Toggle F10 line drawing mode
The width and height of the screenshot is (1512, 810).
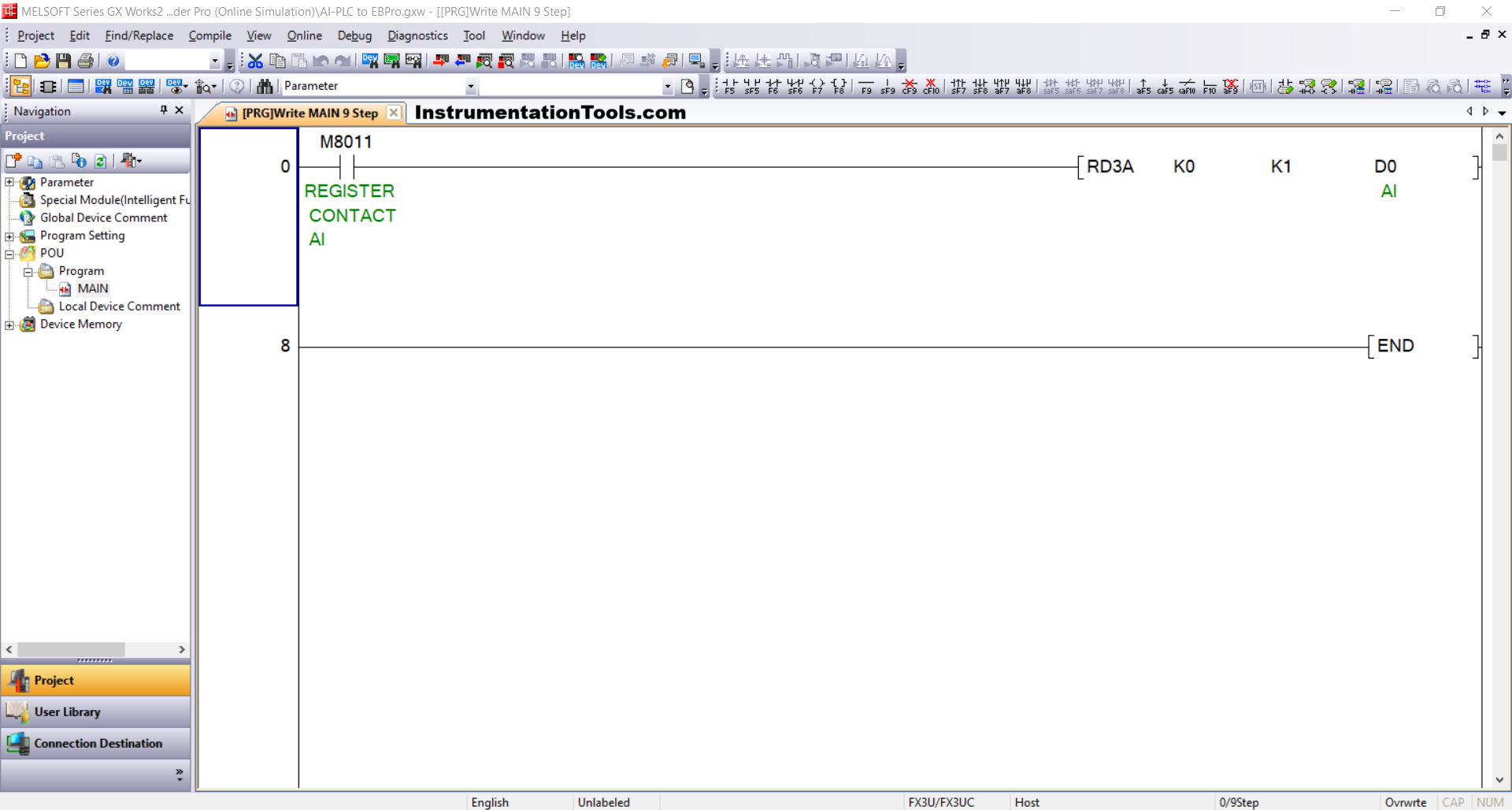coord(1210,87)
